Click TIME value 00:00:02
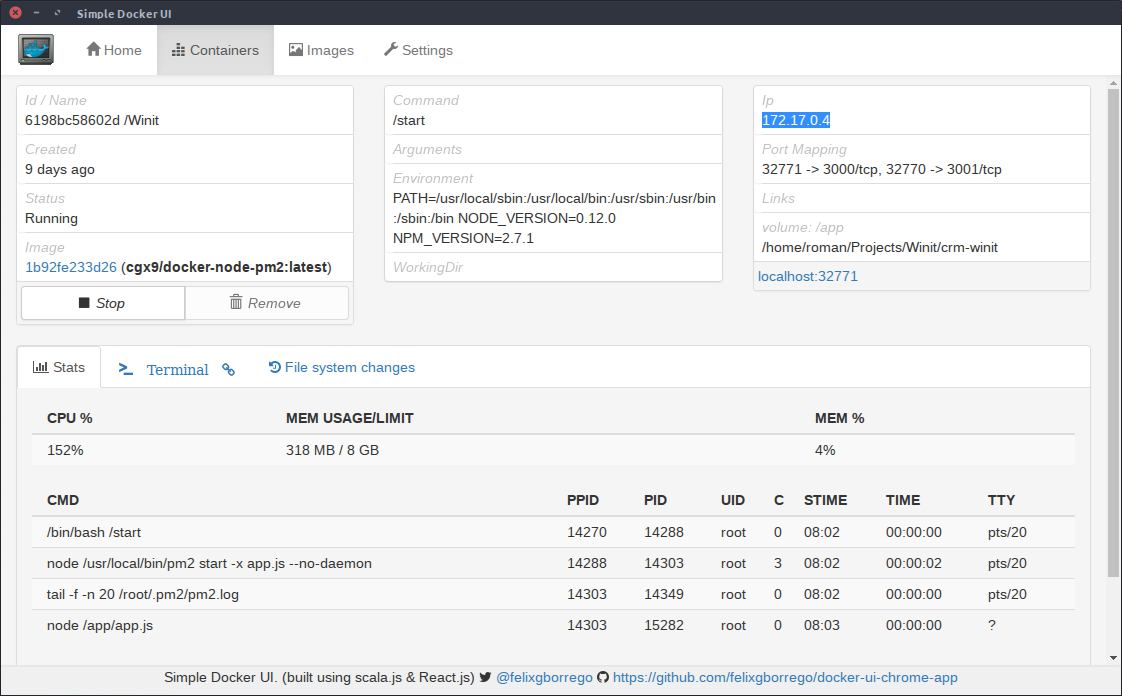 (x=914, y=563)
